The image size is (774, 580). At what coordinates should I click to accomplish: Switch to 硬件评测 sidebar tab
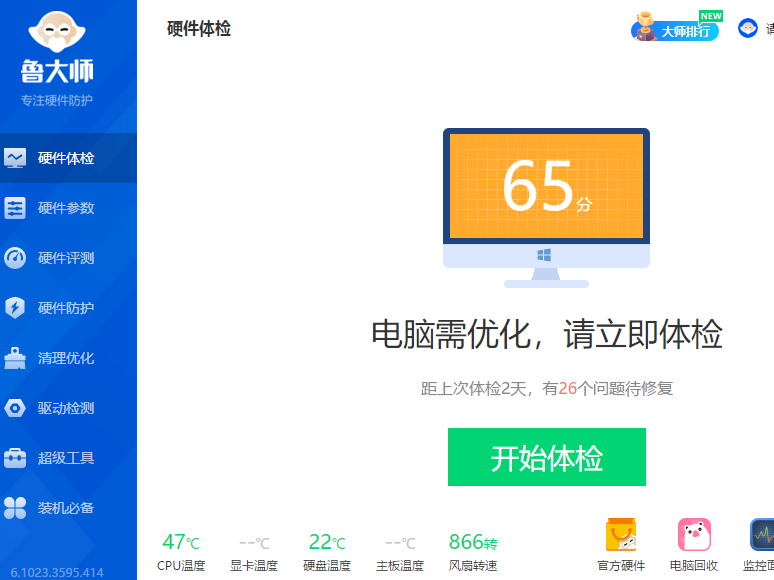[68, 258]
